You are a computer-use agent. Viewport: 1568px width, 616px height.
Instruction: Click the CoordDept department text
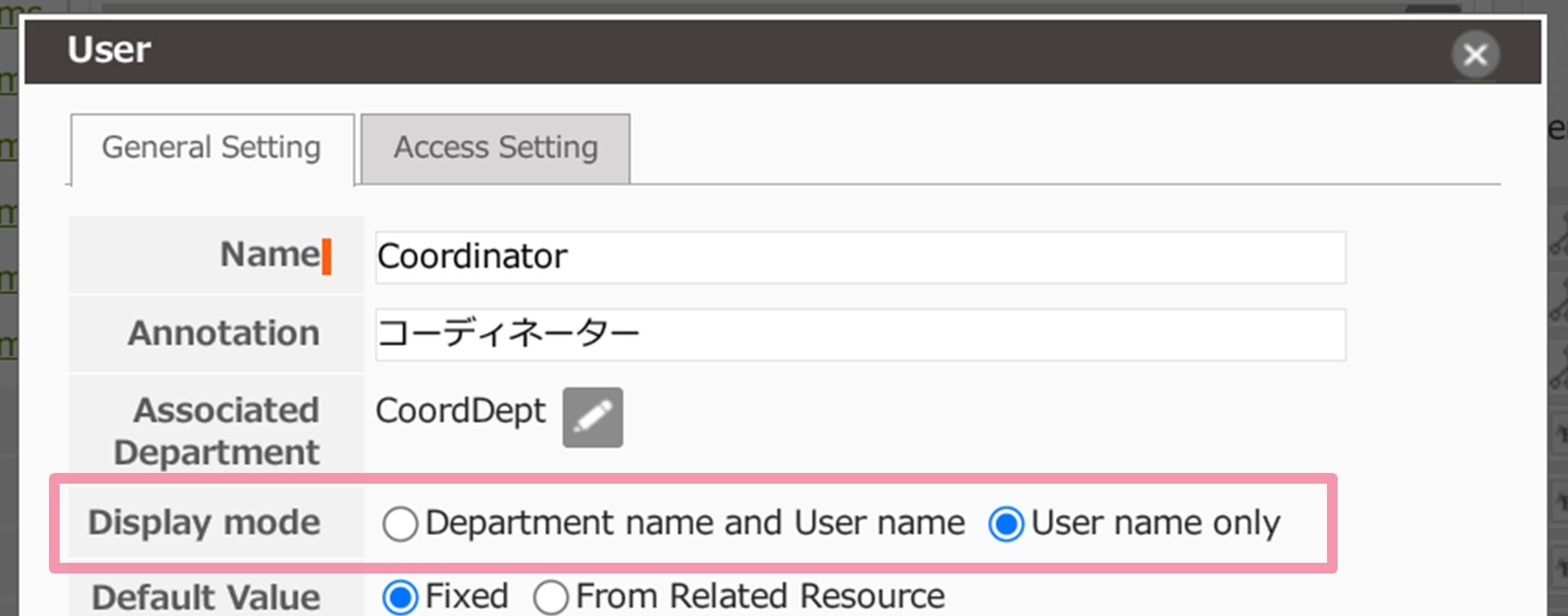(x=461, y=411)
